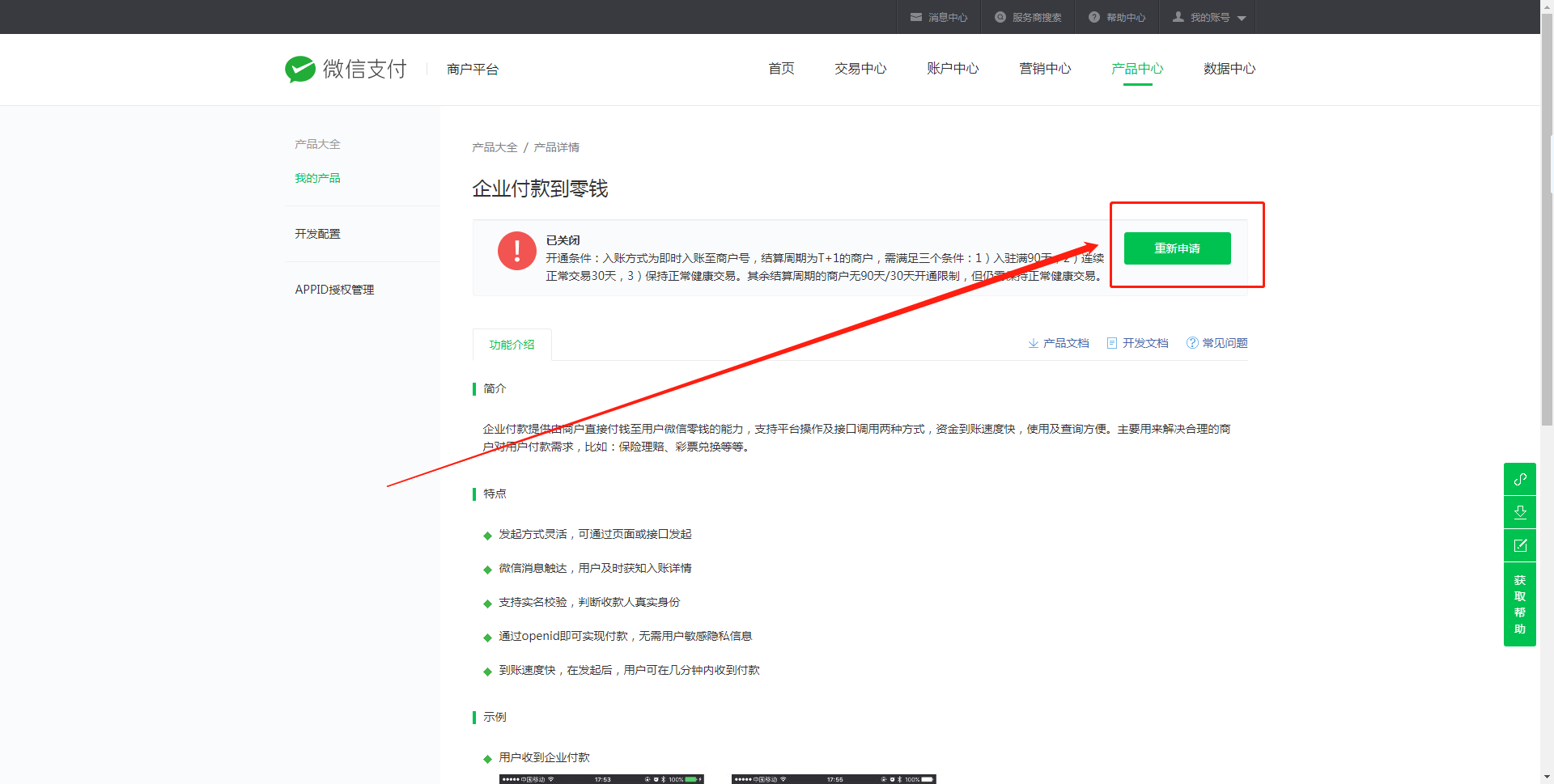Click the 已关闭 status text
The height and width of the screenshot is (784, 1554).
563,240
